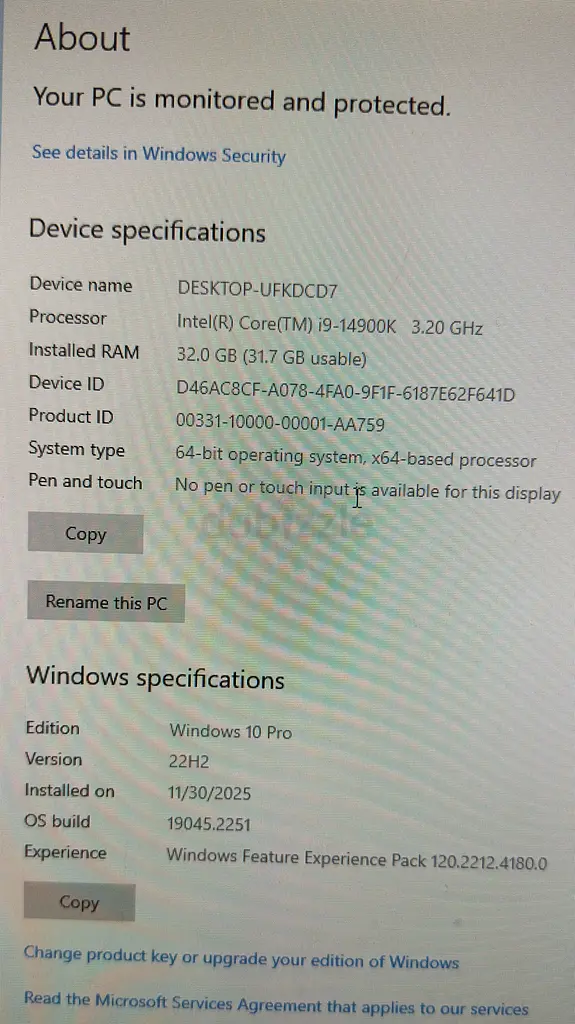Copy the device specifications
The width and height of the screenshot is (575, 1024).
85,534
